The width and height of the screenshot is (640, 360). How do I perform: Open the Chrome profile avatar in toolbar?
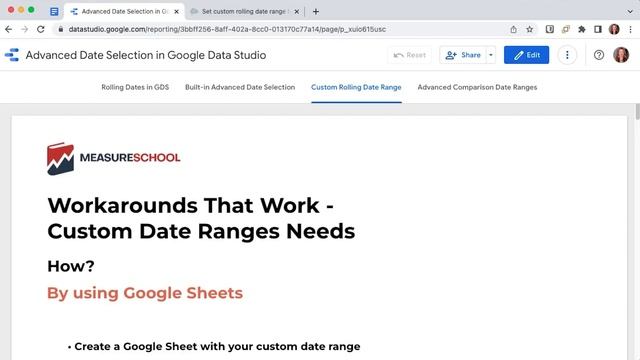(614, 29)
